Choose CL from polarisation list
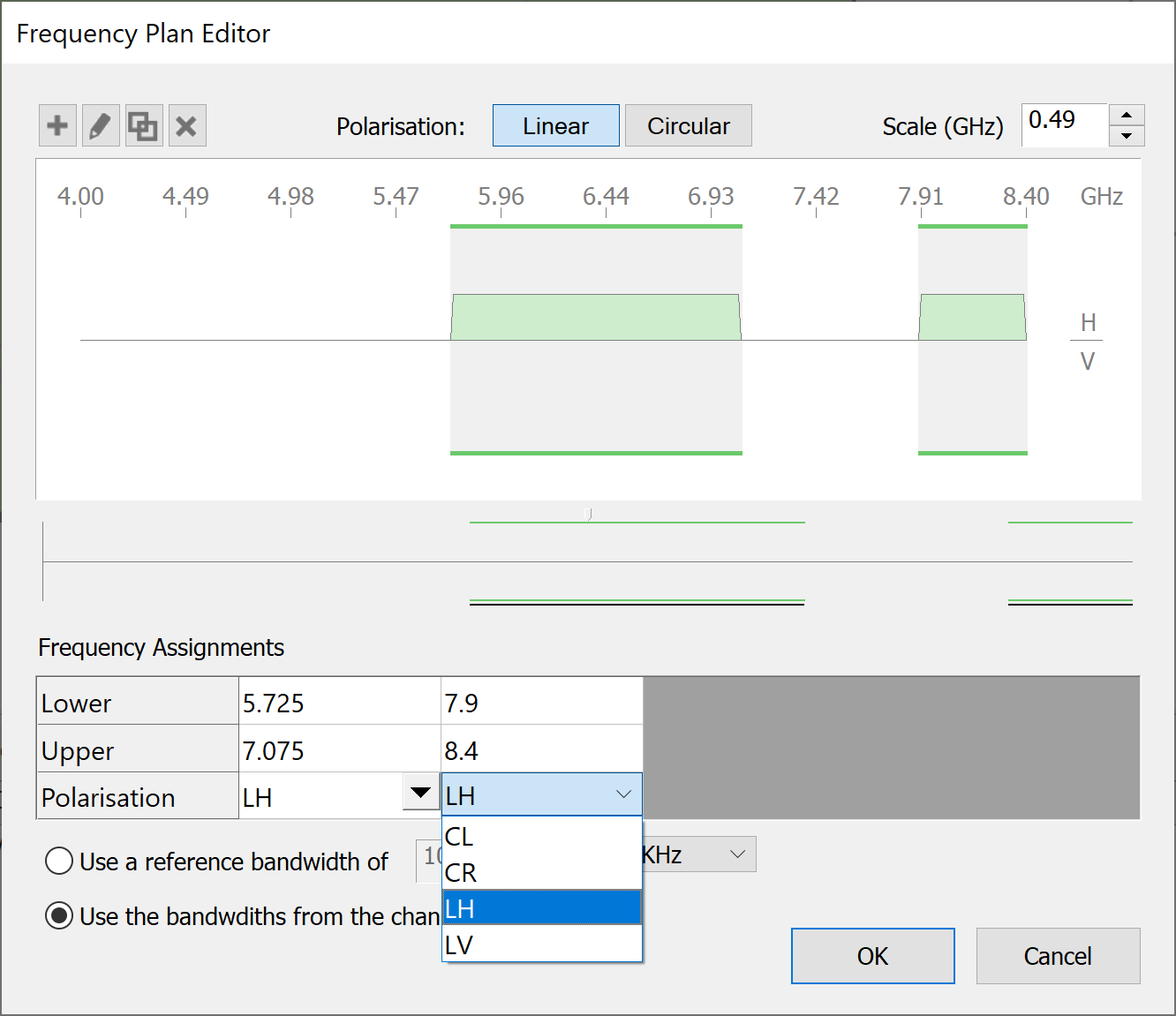Viewport: 1176px width, 1016px height. [541, 836]
